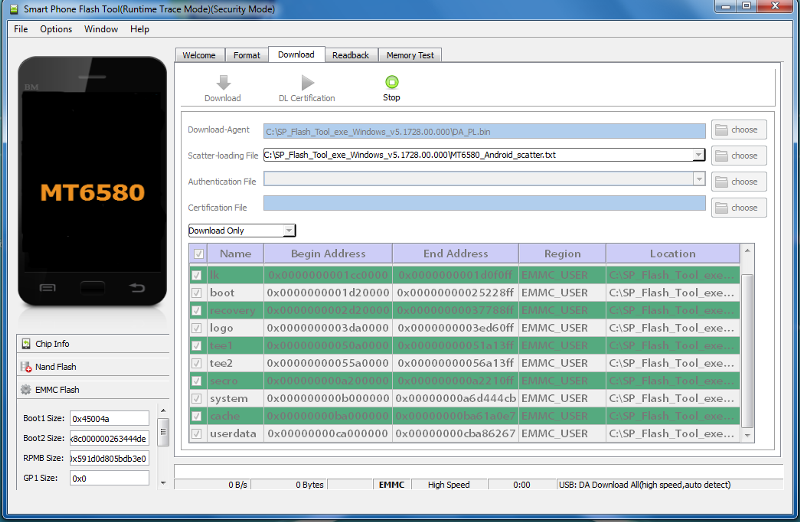
Task: Uncheck the userdata partition checkbox
Action: (196, 434)
